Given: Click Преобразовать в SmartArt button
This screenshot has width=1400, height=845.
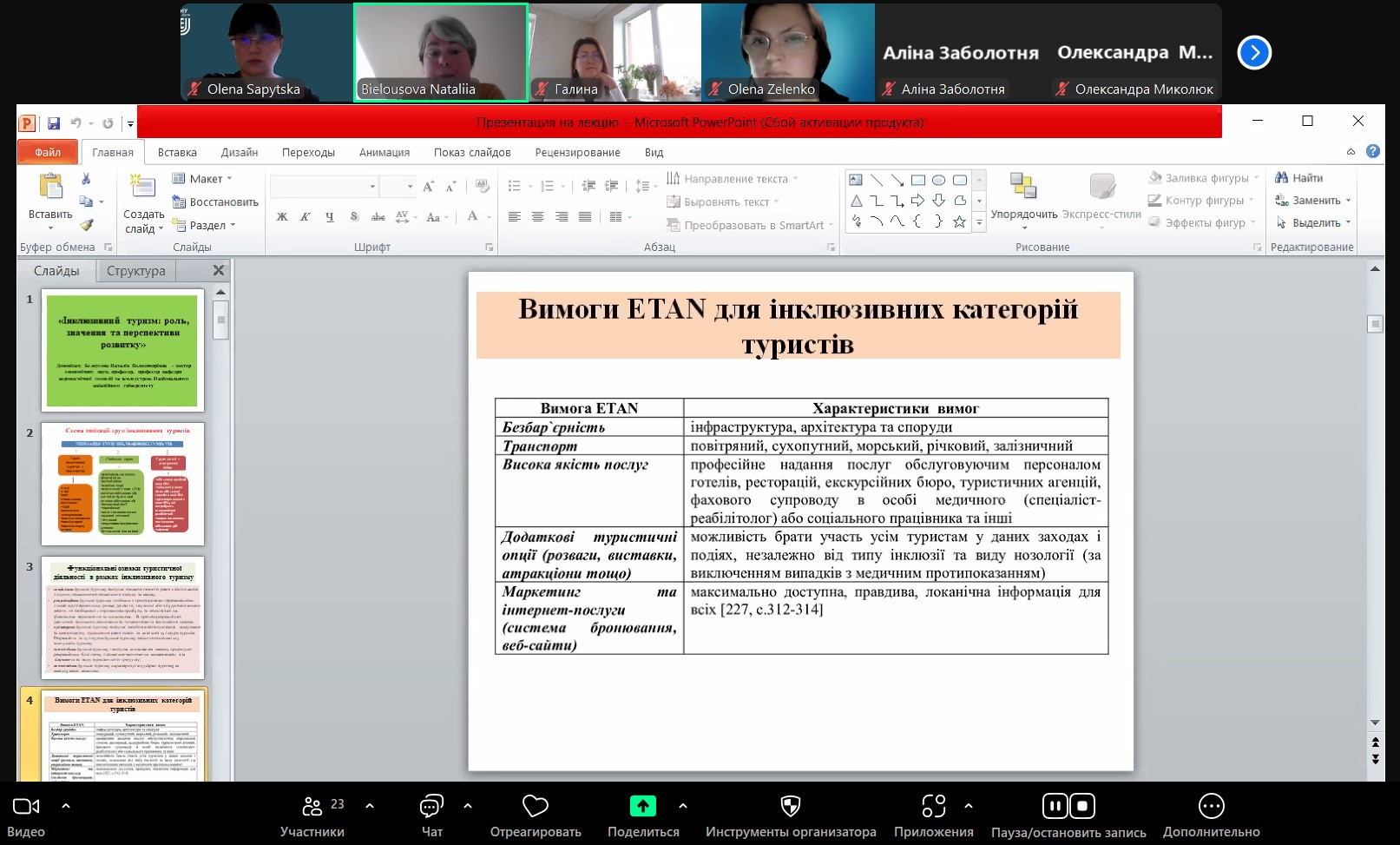Looking at the screenshot, I should pos(750,225).
